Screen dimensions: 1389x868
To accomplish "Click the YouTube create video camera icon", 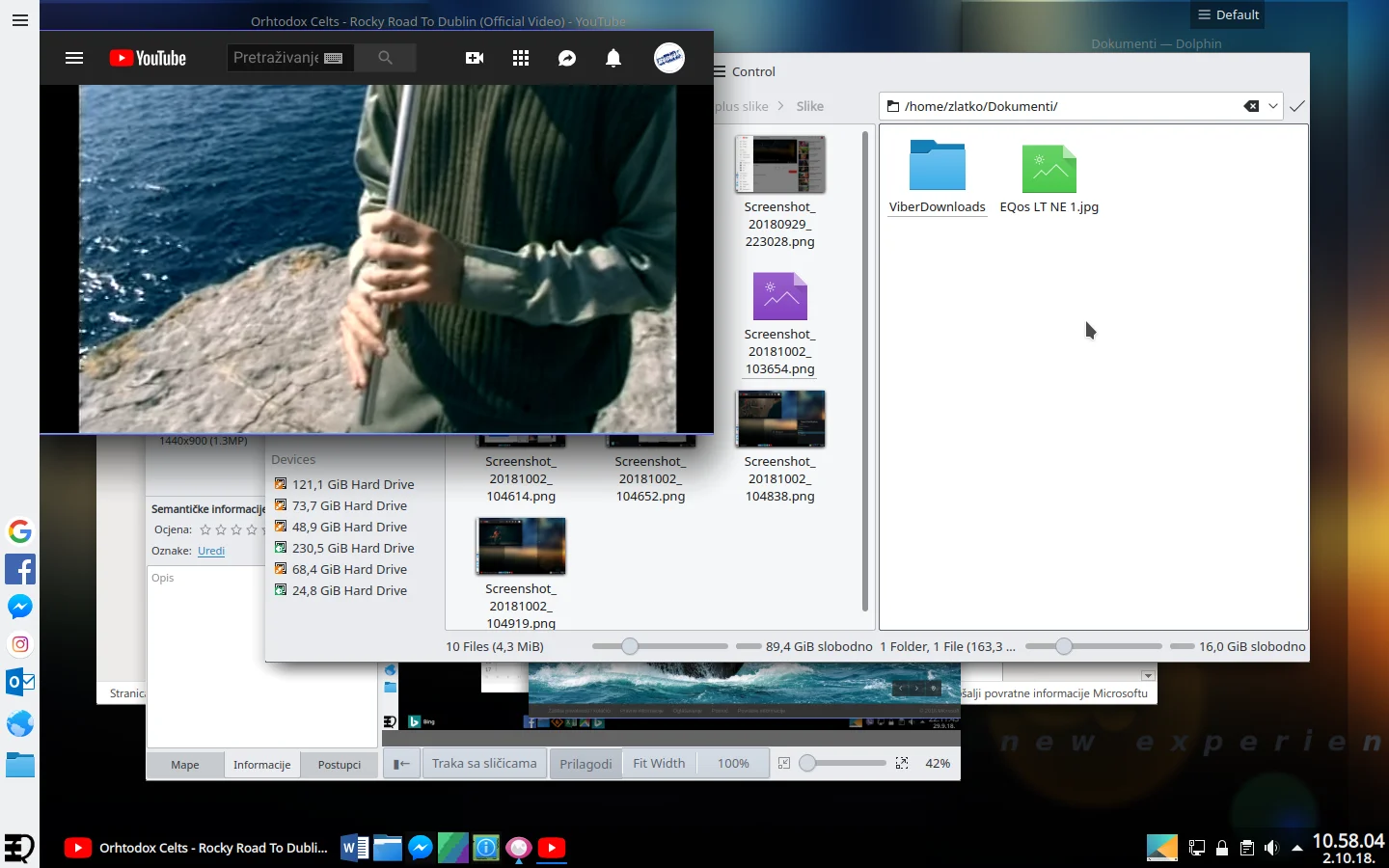I will 475,58.
